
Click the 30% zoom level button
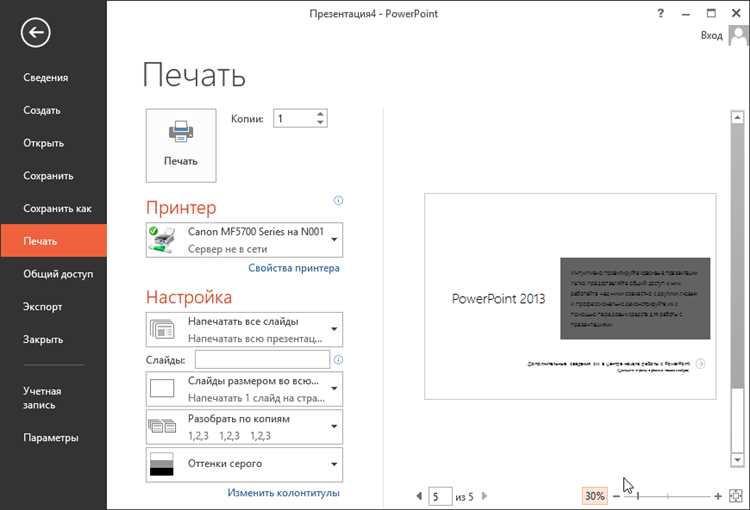point(595,496)
